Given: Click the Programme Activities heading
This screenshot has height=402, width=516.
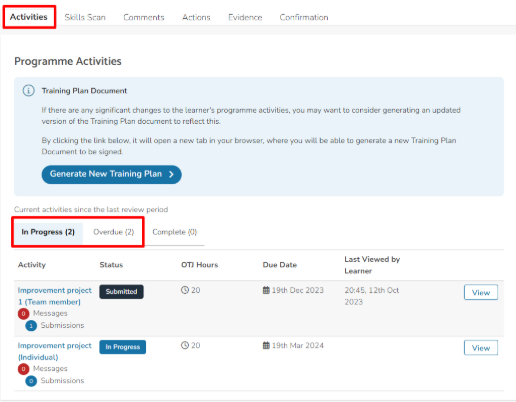Looking at the screenshot, I should (x=68, y=61).
